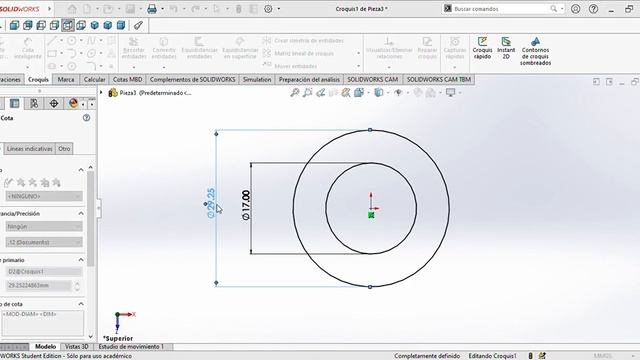
Task: Open Estudio de movimiento 1 tab
Action: point(131,347)
